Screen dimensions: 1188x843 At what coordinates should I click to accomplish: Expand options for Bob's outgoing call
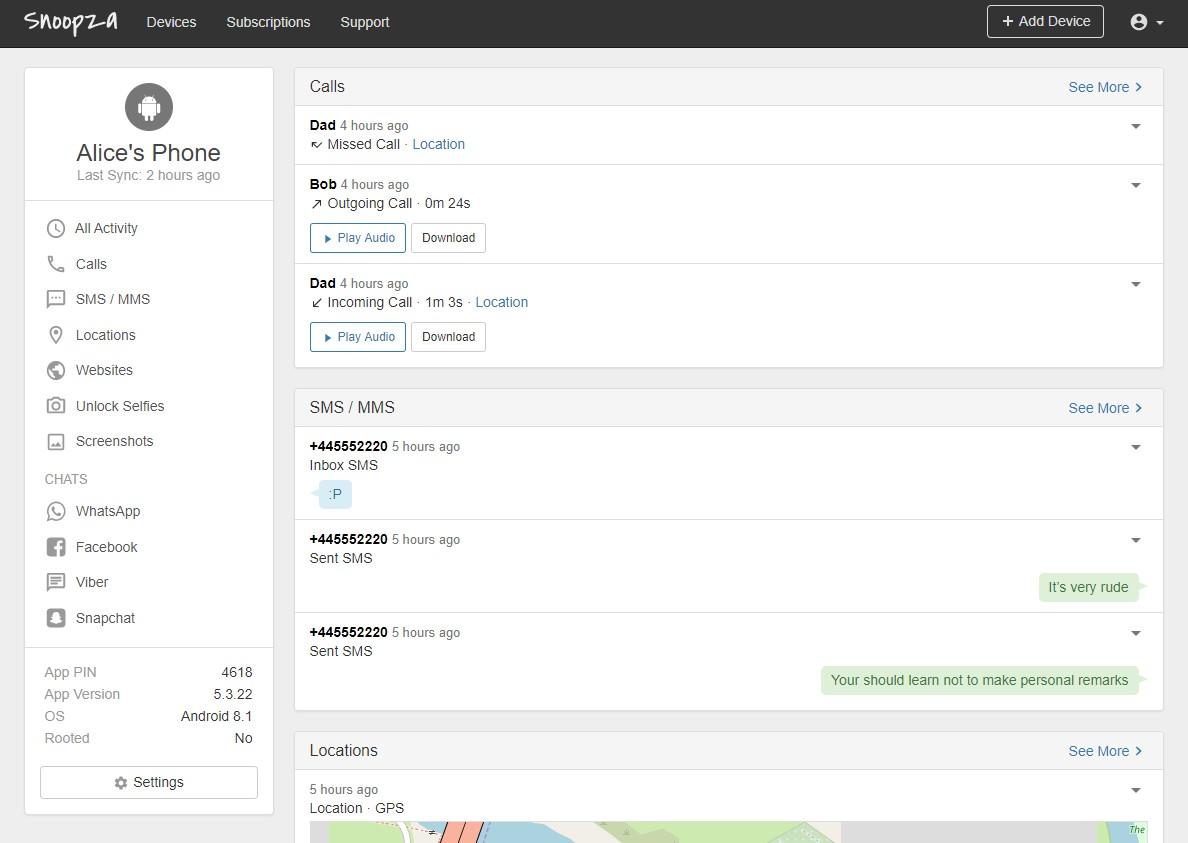point(1136,186)
